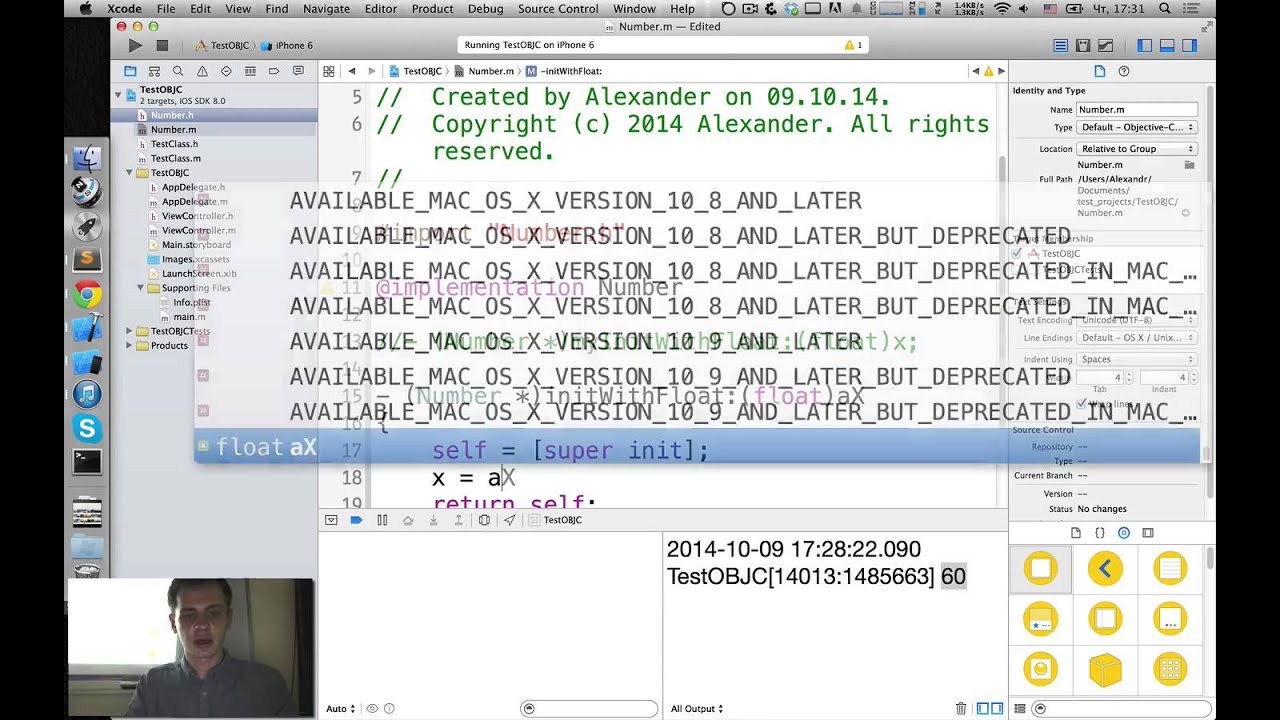
Task: Toggle breakpoints activation in the debug bar
Action: coord(356,520)
